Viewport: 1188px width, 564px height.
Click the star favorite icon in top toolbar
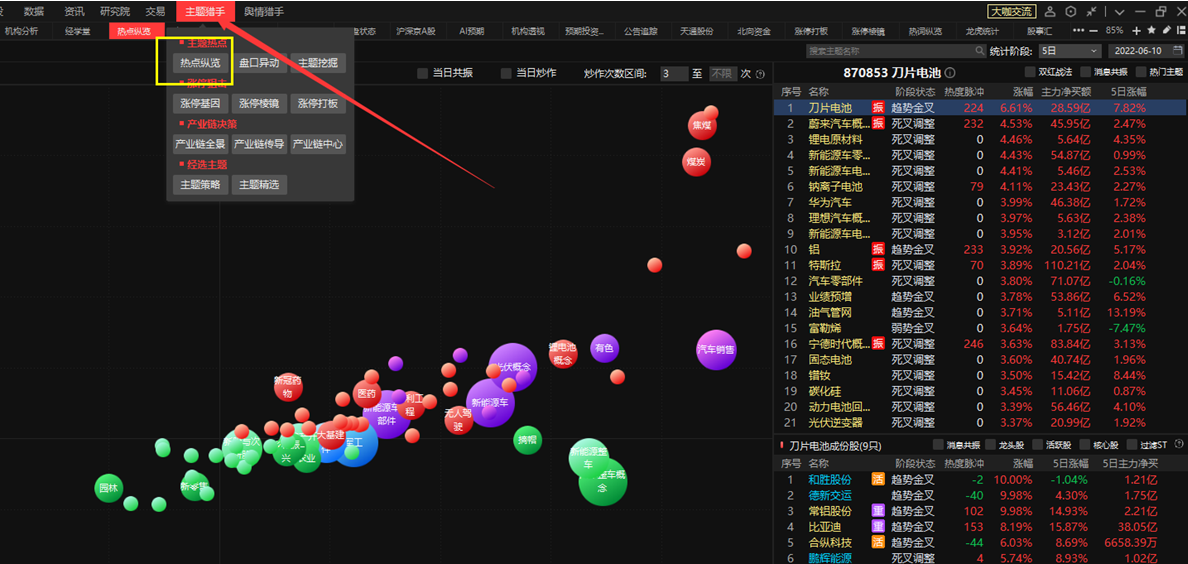point(1152,31)
